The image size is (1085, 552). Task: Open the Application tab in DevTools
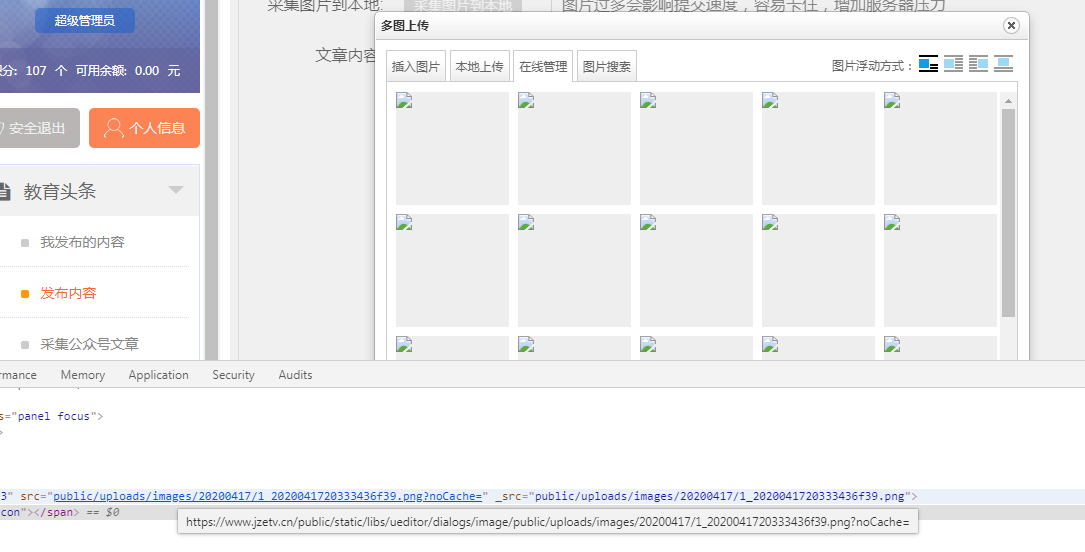point(158,375)
